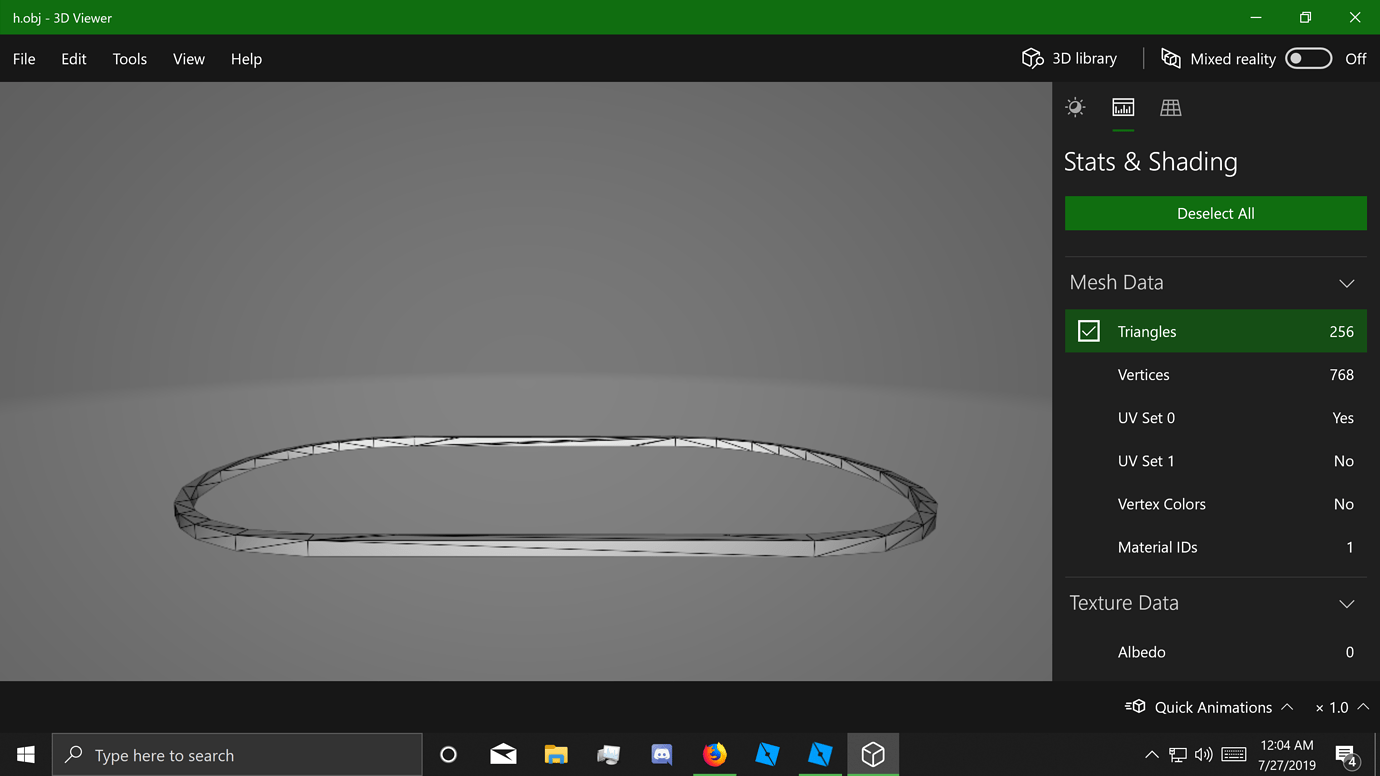The width and height of the screenshot is (1380, 776).
Task: Click the Type here to search field
Action: point(237,754)
